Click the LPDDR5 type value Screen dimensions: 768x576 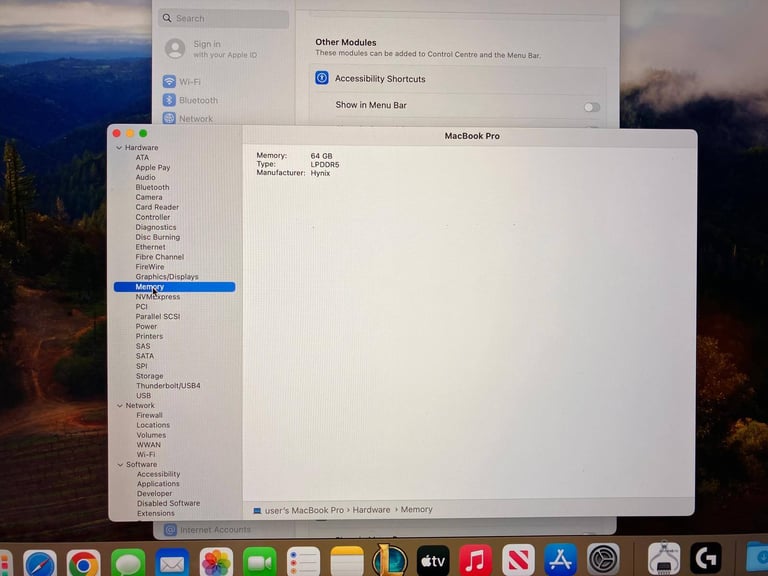coord(325,165)
